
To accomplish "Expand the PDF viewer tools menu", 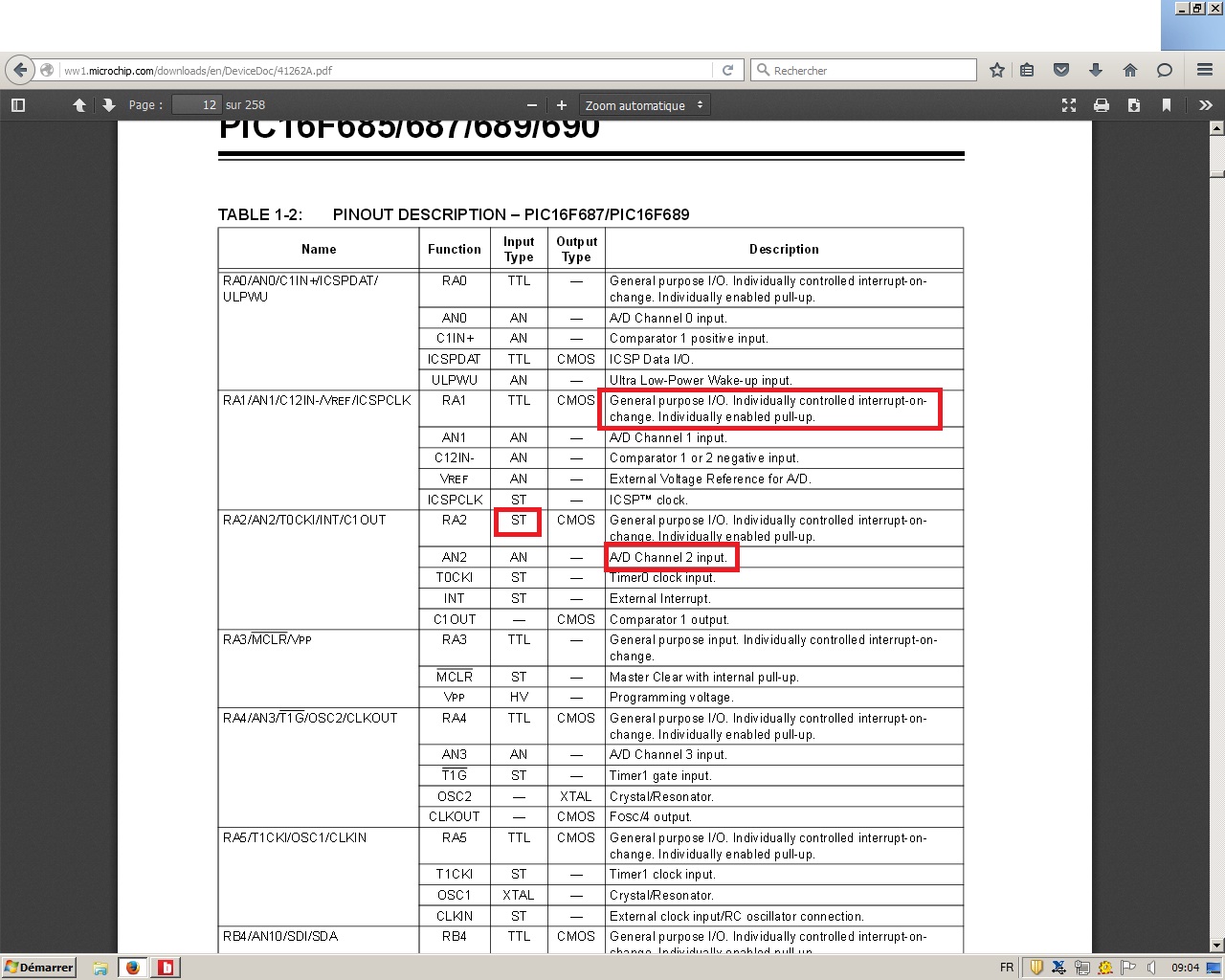I will pos(1205,105).
